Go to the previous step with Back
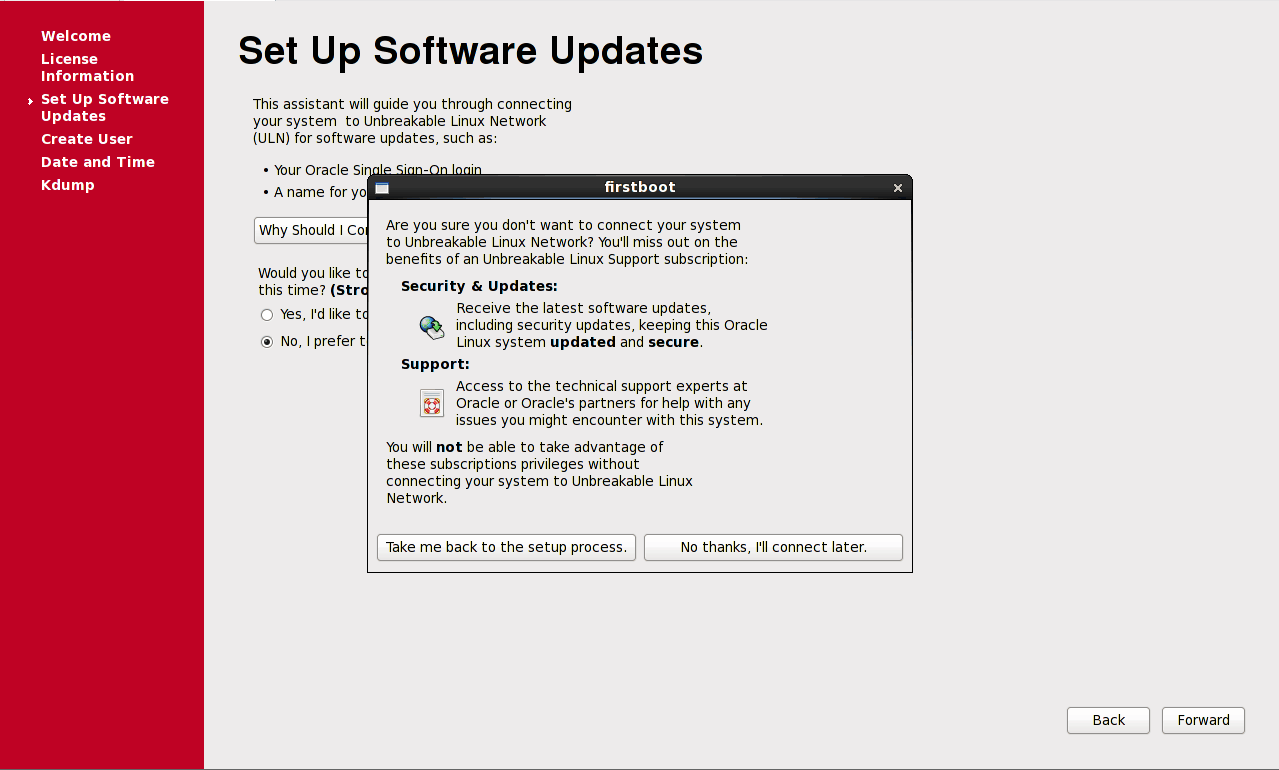Screen dimensions: 1279x770 pos(1108,720)
